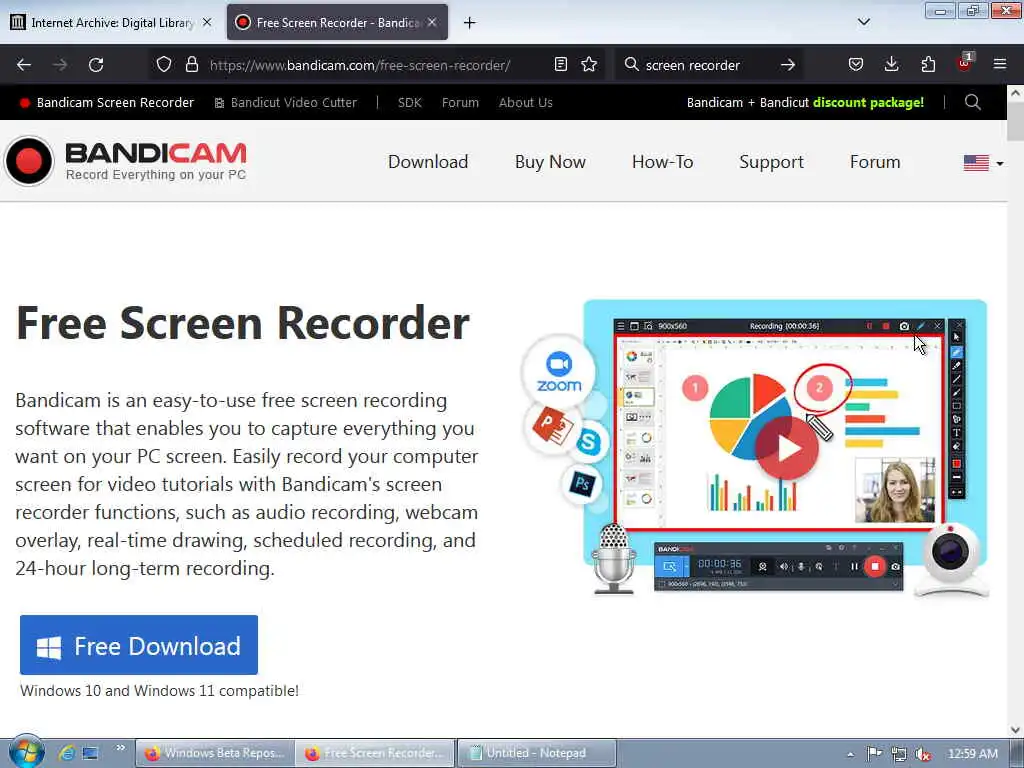The width and height of the screenshot is (1024, 768).
Task: Click Show Desktop quick launch icon
Action: tap(90, 753)
